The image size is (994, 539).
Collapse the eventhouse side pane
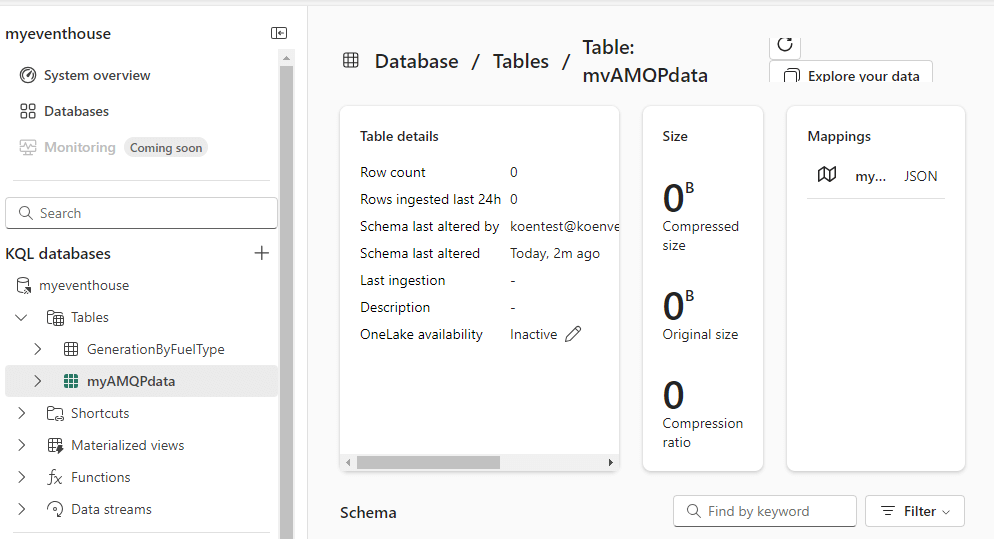click(x=279, y=33)
